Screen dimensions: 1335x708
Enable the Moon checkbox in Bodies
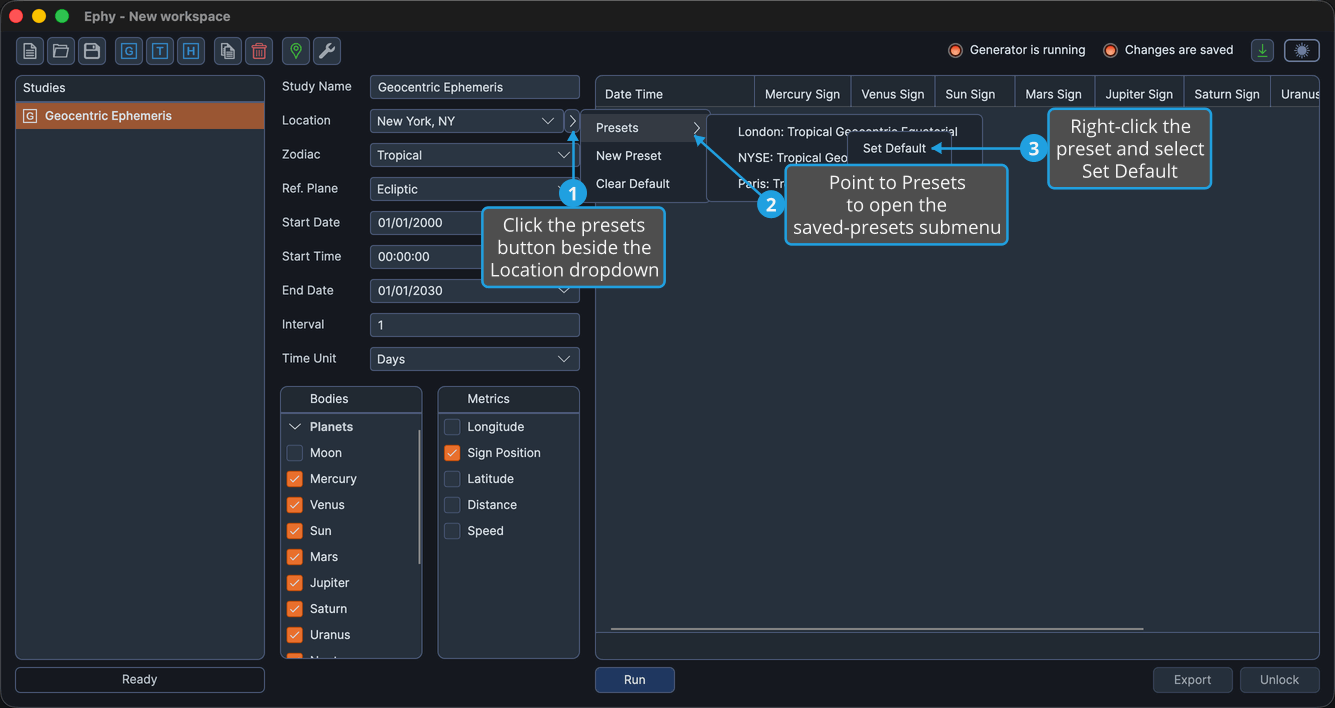pos(295,453)
